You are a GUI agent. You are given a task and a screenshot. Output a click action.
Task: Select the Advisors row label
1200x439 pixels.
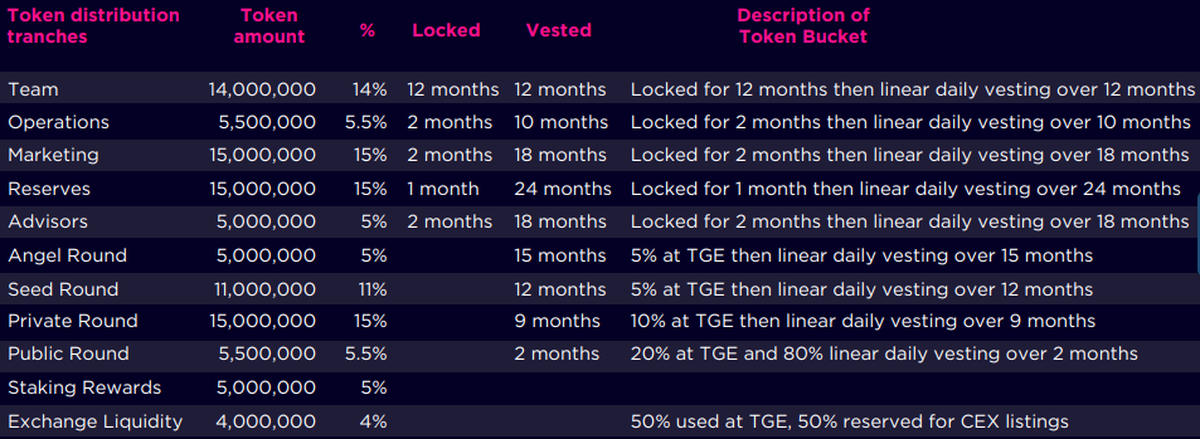point(48,221)
